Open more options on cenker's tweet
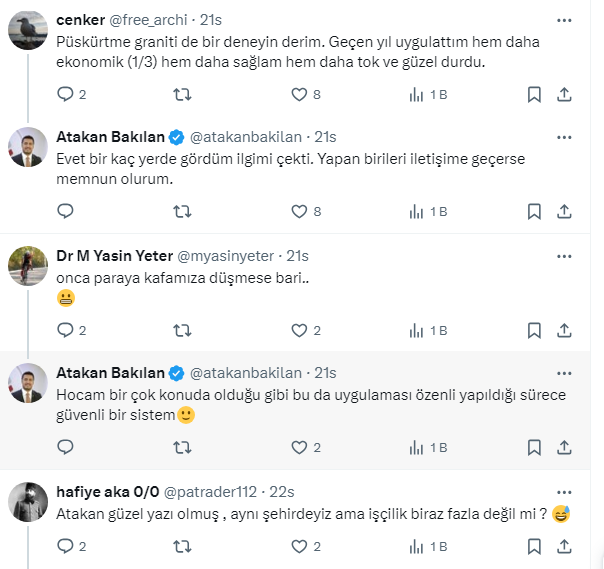This screenshot has height=569, width=604. click(565, 19)
